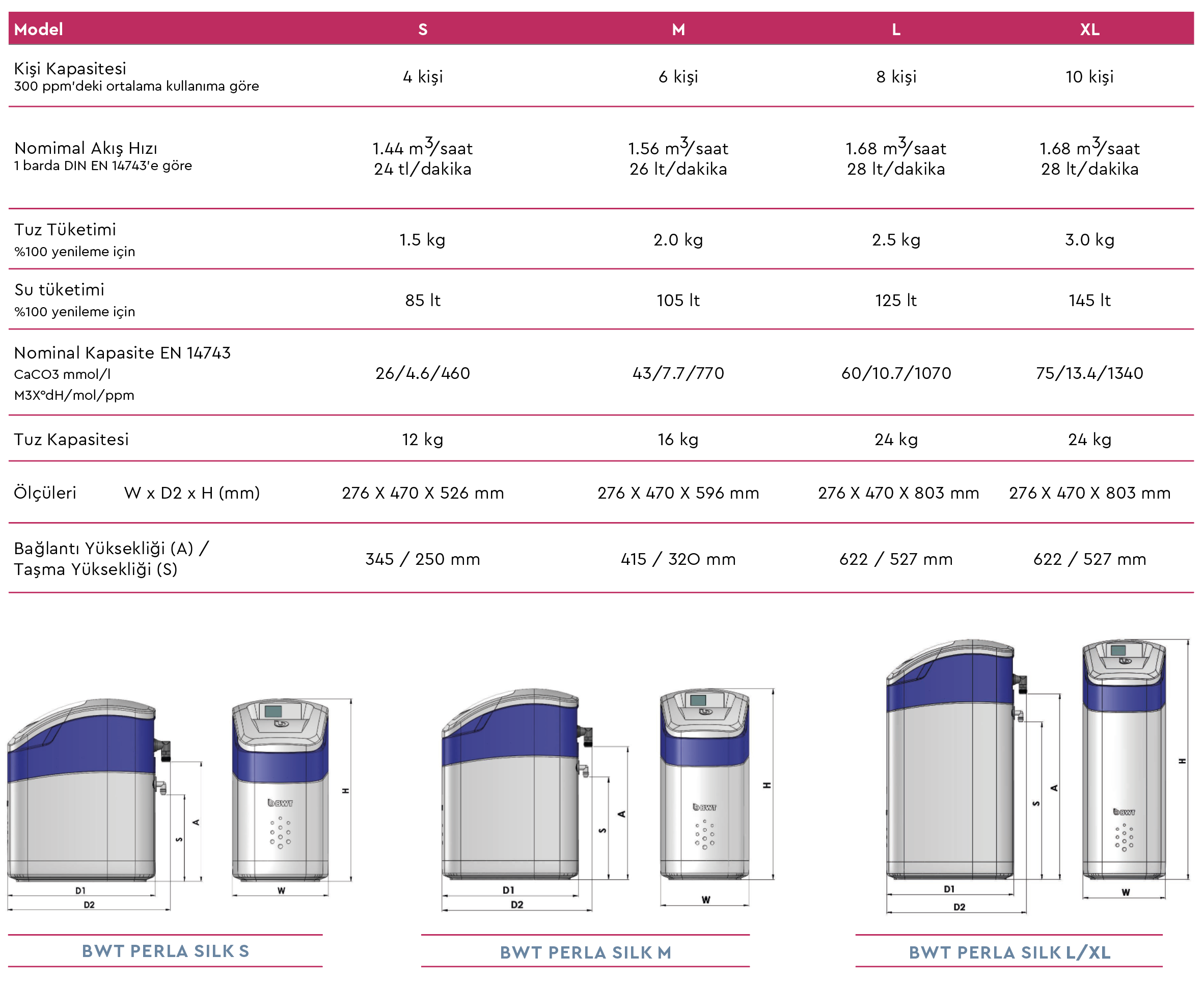Viewport: 1204px width, 983px height.
Task: Click the 12 kg cell
Action: pyautogui.click(x=423, y=440)
